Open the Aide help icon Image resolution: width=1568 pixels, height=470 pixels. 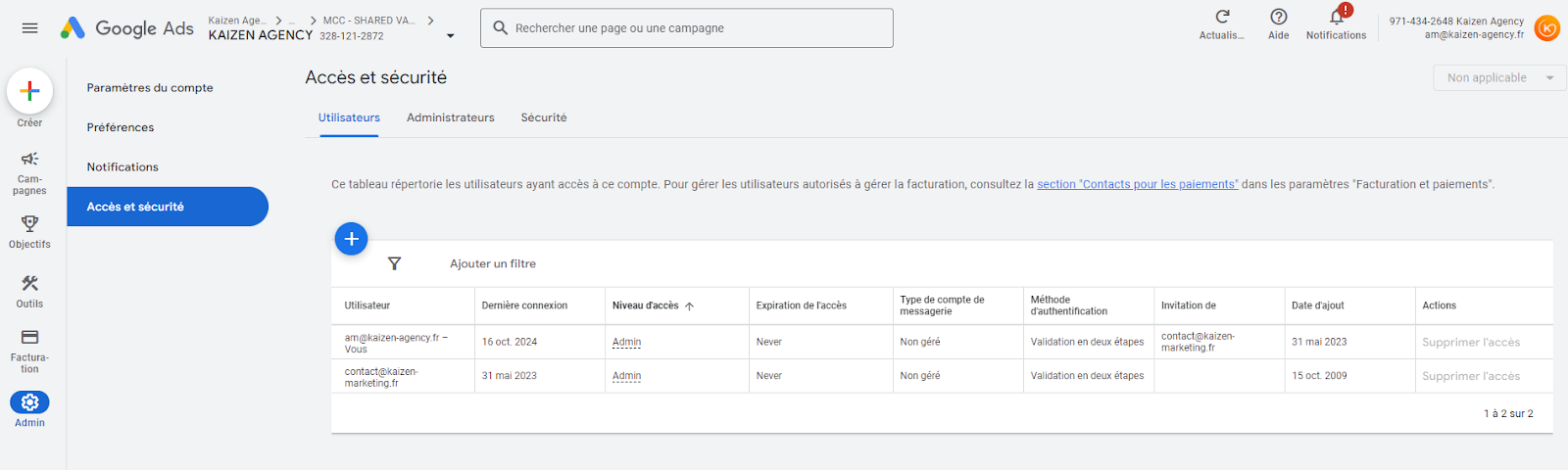click(x=1278, y=17)
